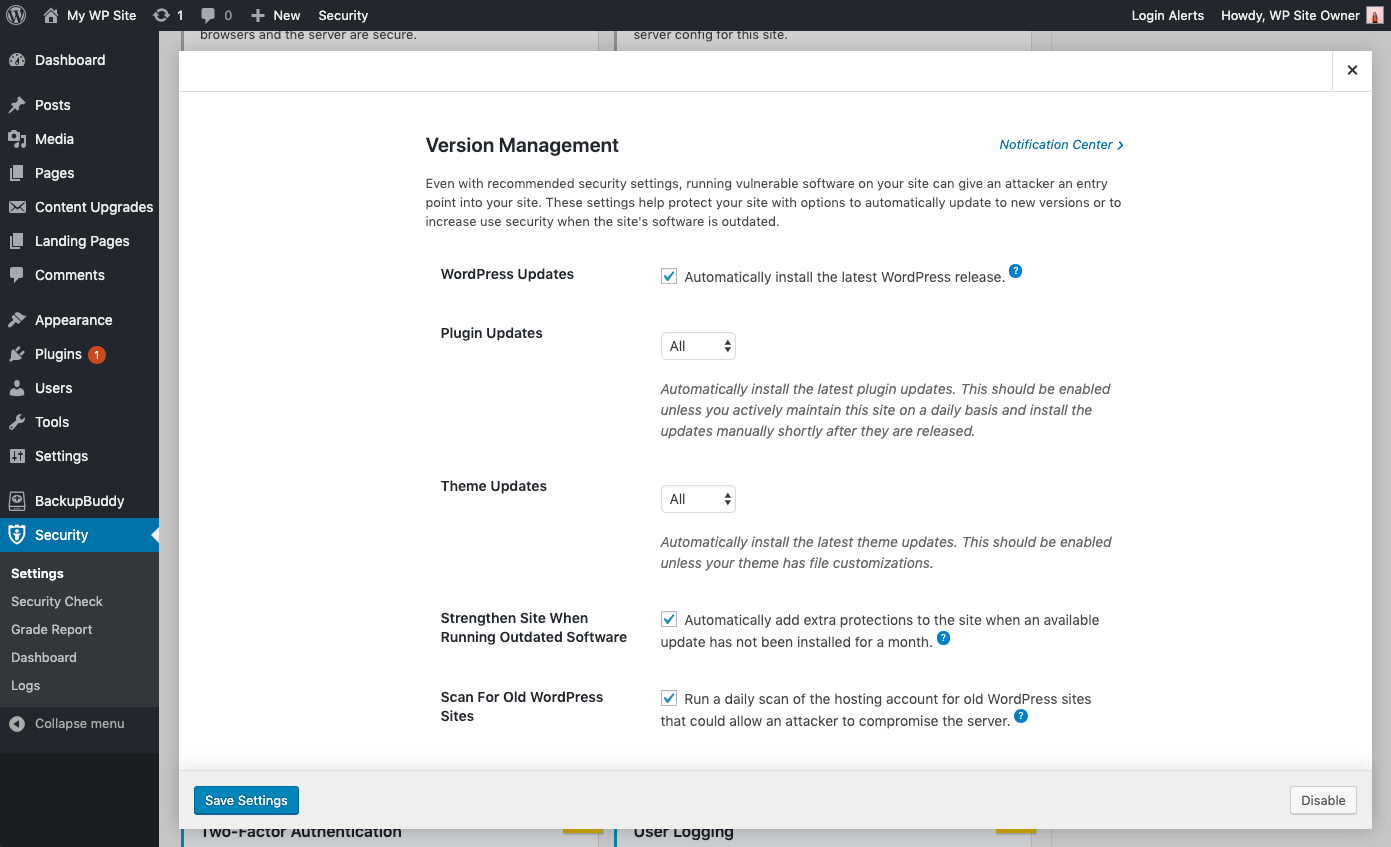
Task: Open help tooltip for Scan For Old WordPress Sites
Action: [1021, 716]
